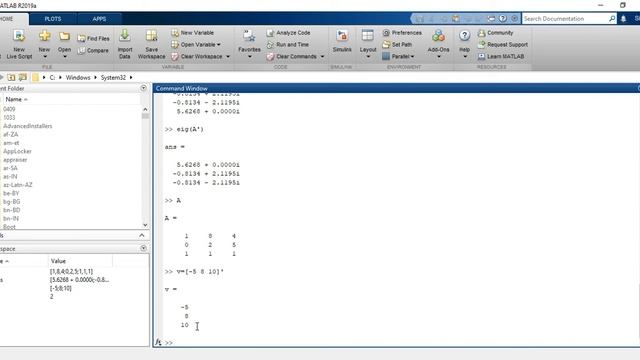The width and height of the screenshot is (640, 360).
Task: Click the notifications bell icon
Action: point(623,19)
